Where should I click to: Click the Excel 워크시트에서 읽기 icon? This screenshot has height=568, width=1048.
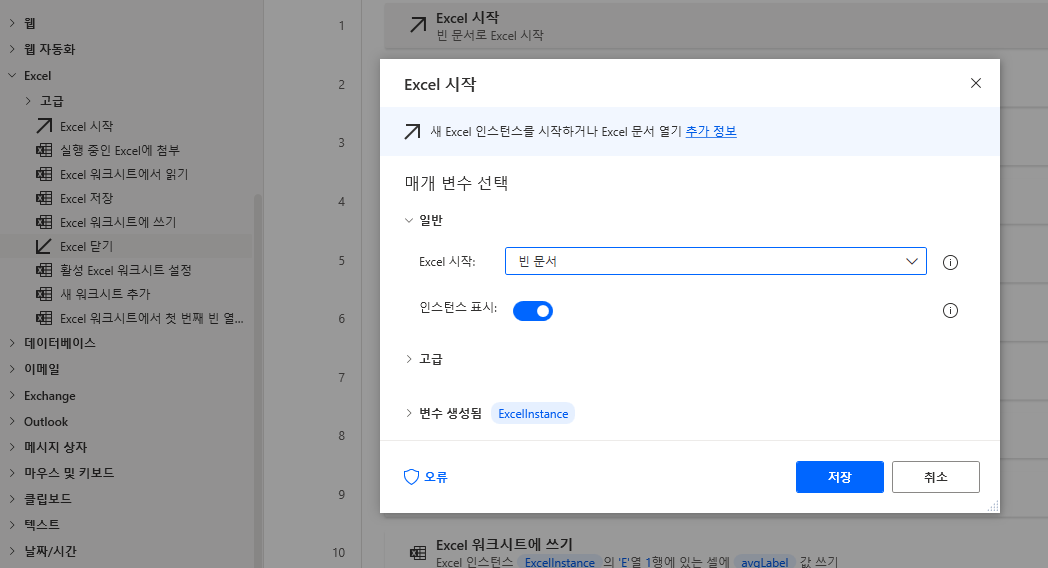point(44,174)
